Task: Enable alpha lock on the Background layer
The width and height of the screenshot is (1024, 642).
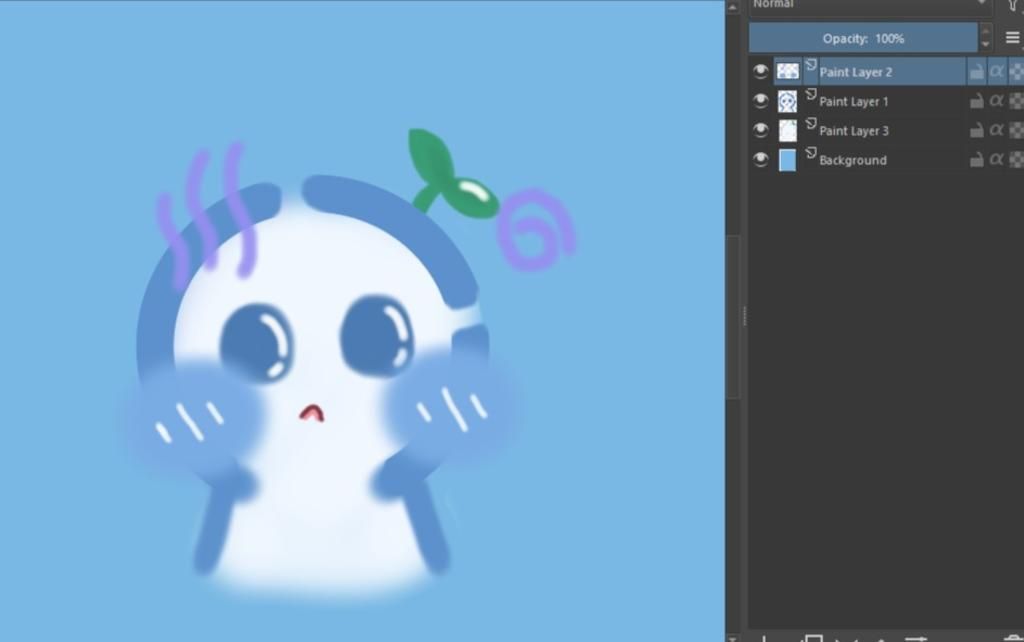Action: point(997,159)
